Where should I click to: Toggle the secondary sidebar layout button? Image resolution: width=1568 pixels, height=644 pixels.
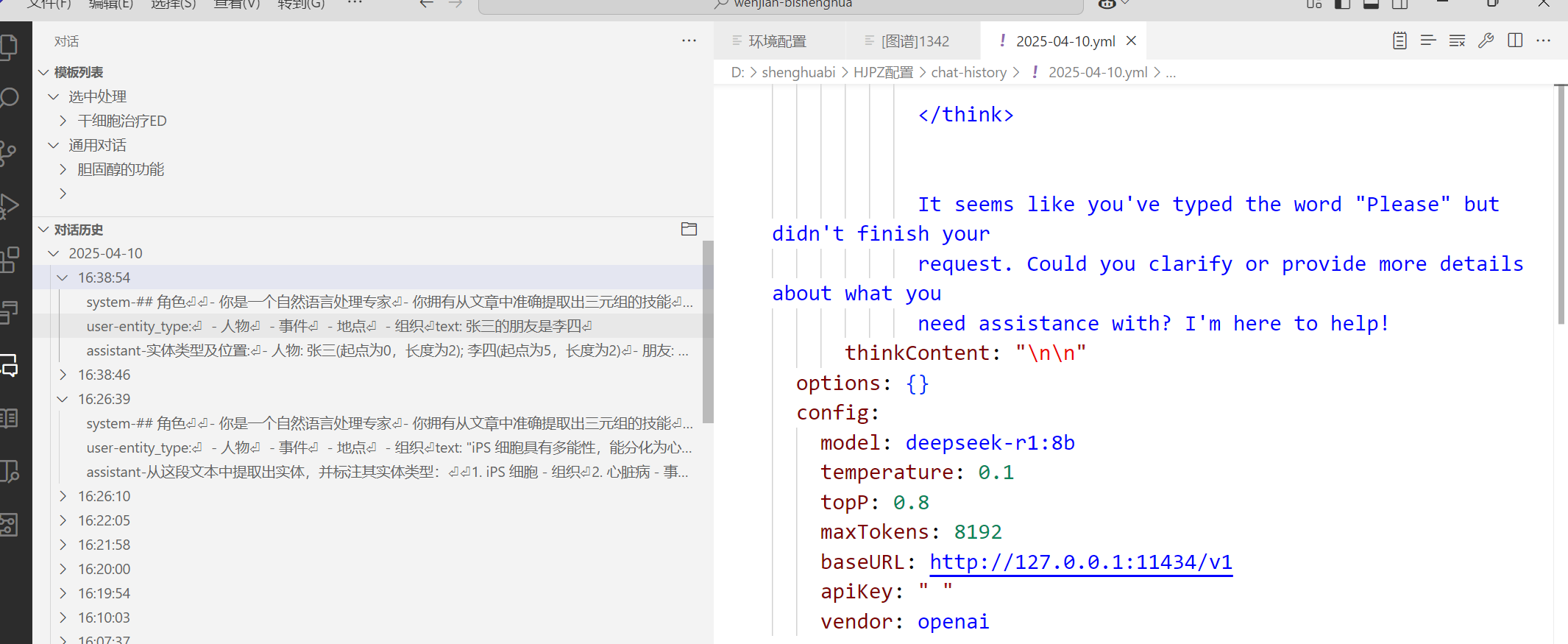point(1400,4)
